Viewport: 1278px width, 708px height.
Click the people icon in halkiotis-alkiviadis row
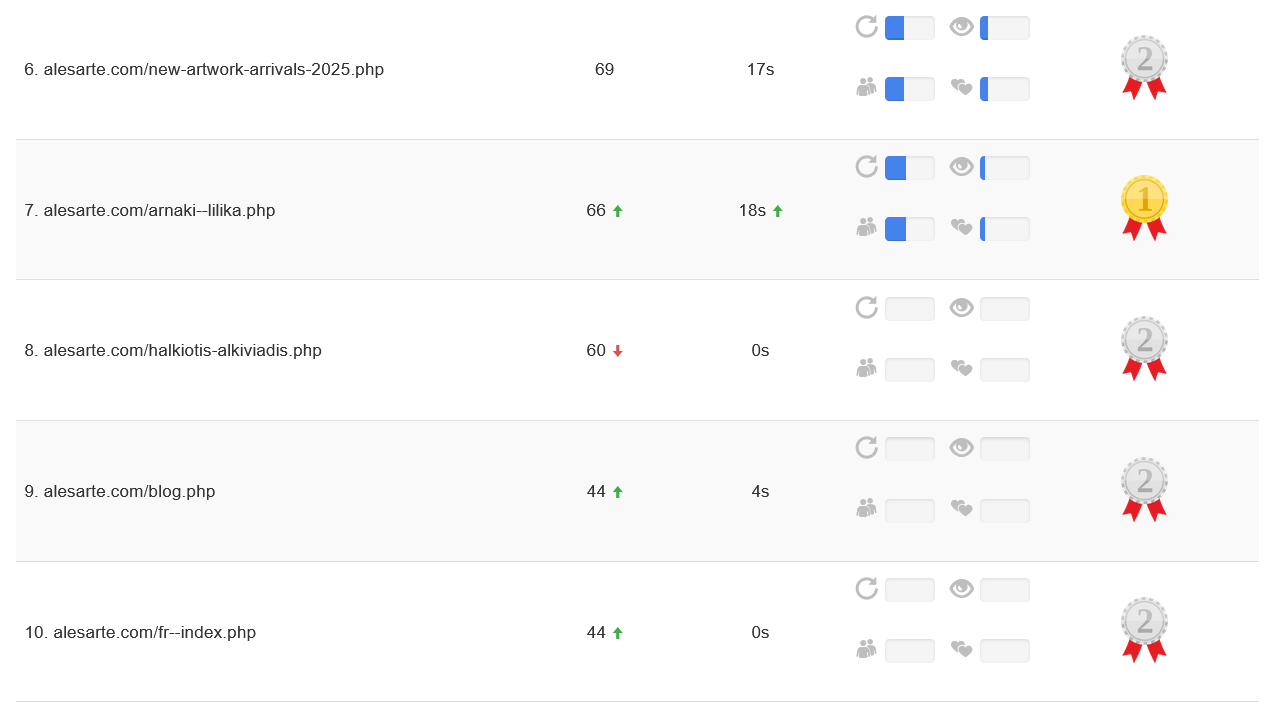click(866, 369)
